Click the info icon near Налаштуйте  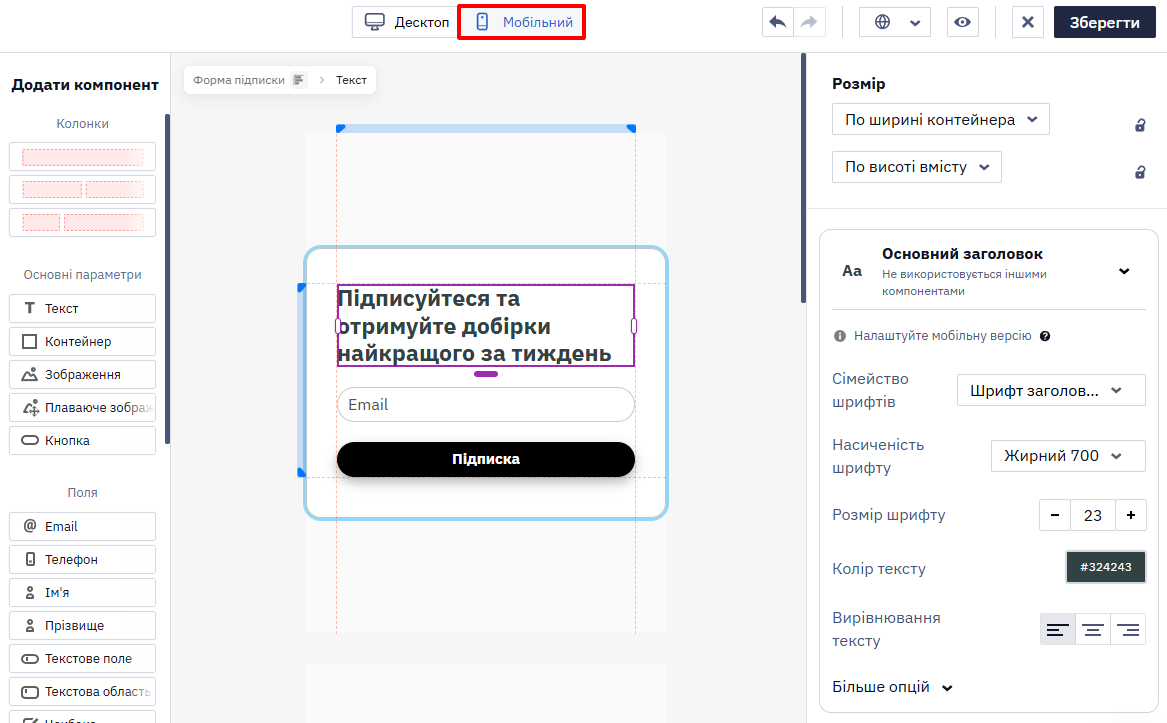coord(840,336)
